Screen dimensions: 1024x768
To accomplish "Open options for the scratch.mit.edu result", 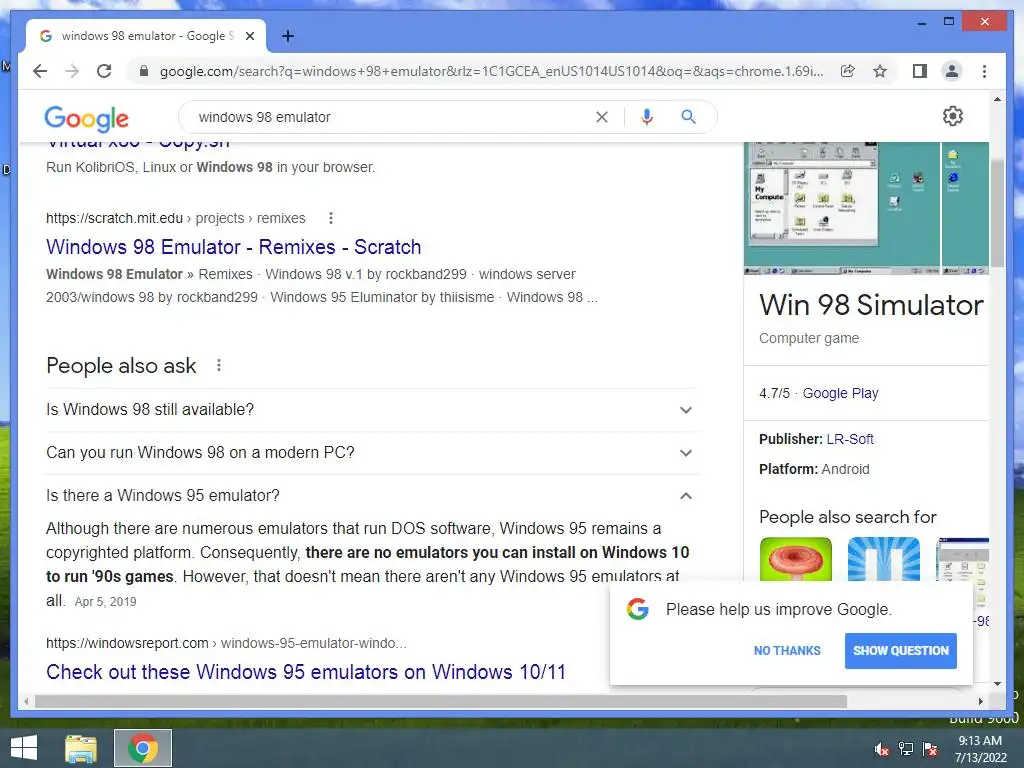I will [330, 218].
